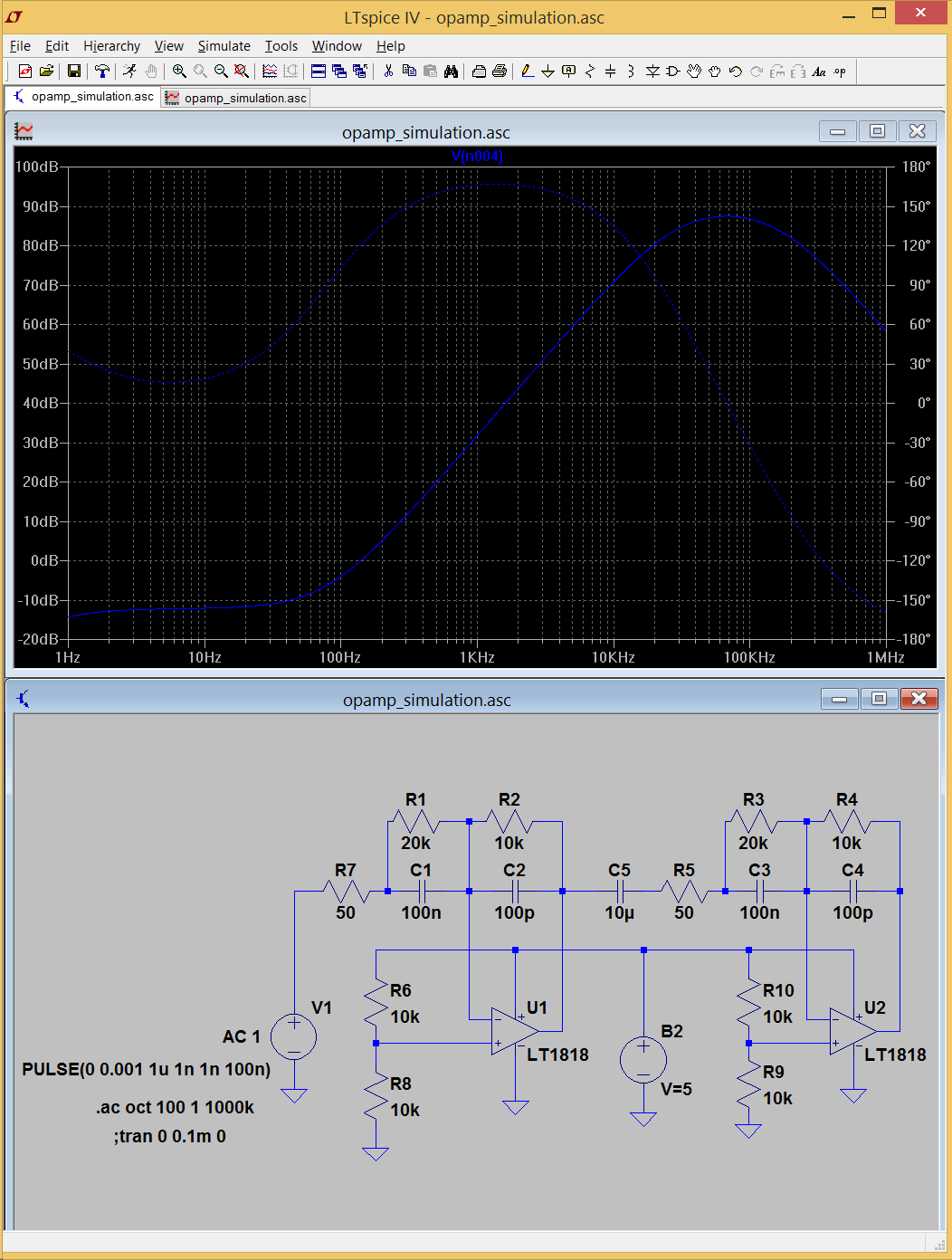The image size is (952, 1260).
Task: Click the AC 1 source label
Action: pos(242,1036)
